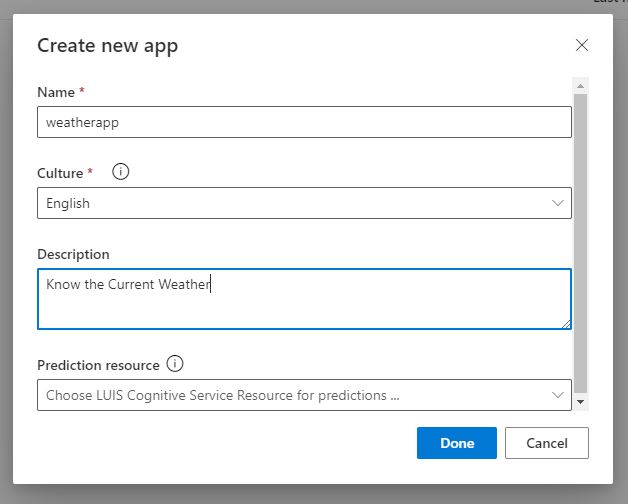Click the Name field label

point(56,92)
